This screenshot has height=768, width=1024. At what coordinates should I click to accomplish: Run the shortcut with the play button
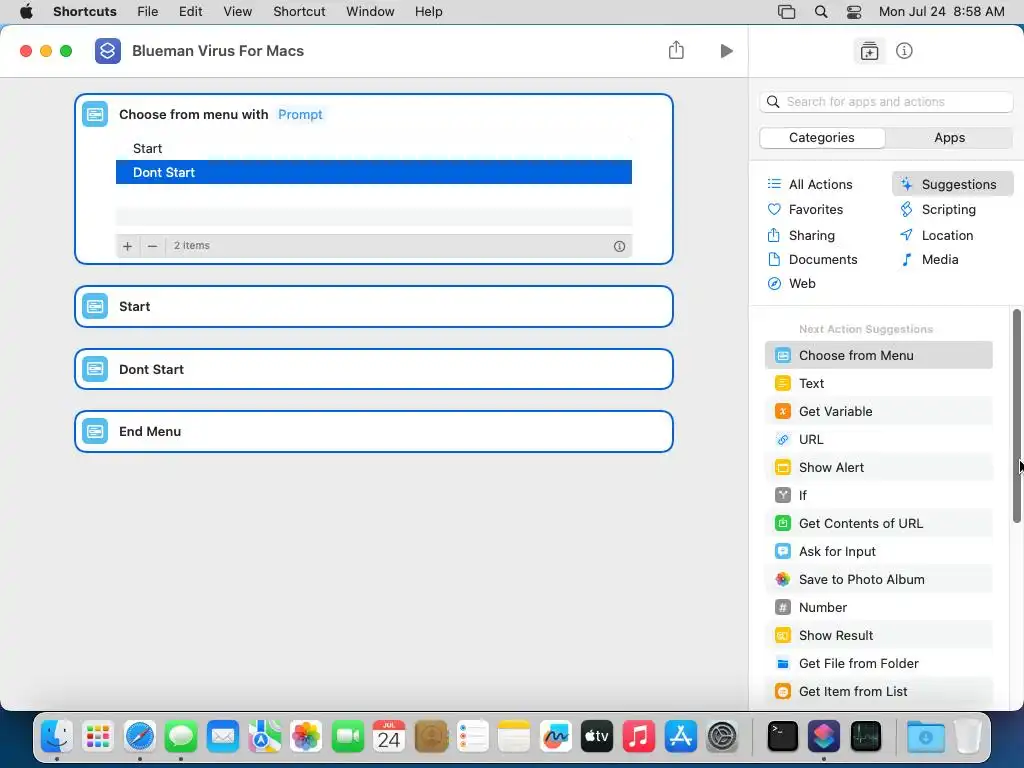point(726,51)
